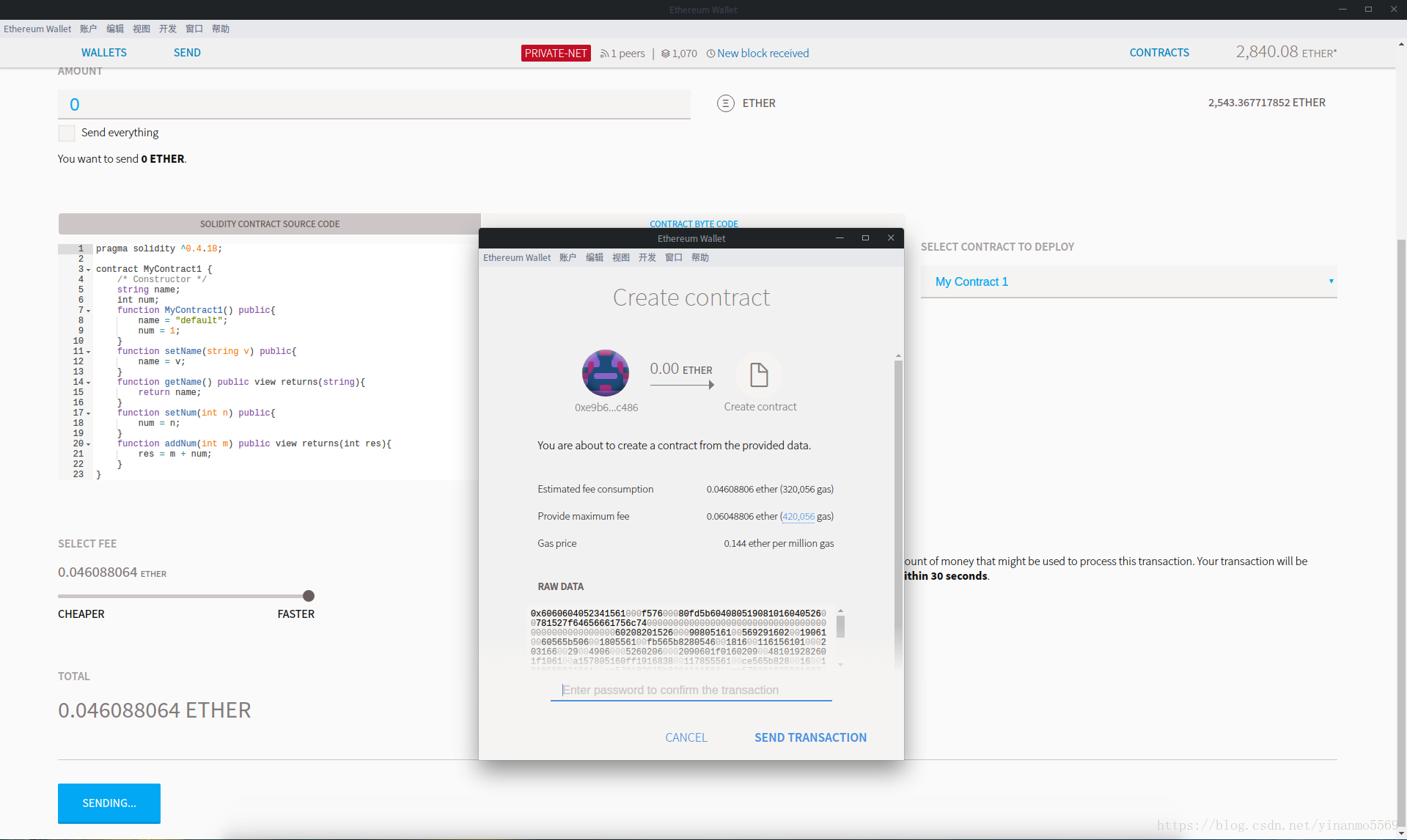This screenshot has height=840, width=1407.
Task: Click the SEND TRANSACTION button
Action: click(x=810, y=737)
